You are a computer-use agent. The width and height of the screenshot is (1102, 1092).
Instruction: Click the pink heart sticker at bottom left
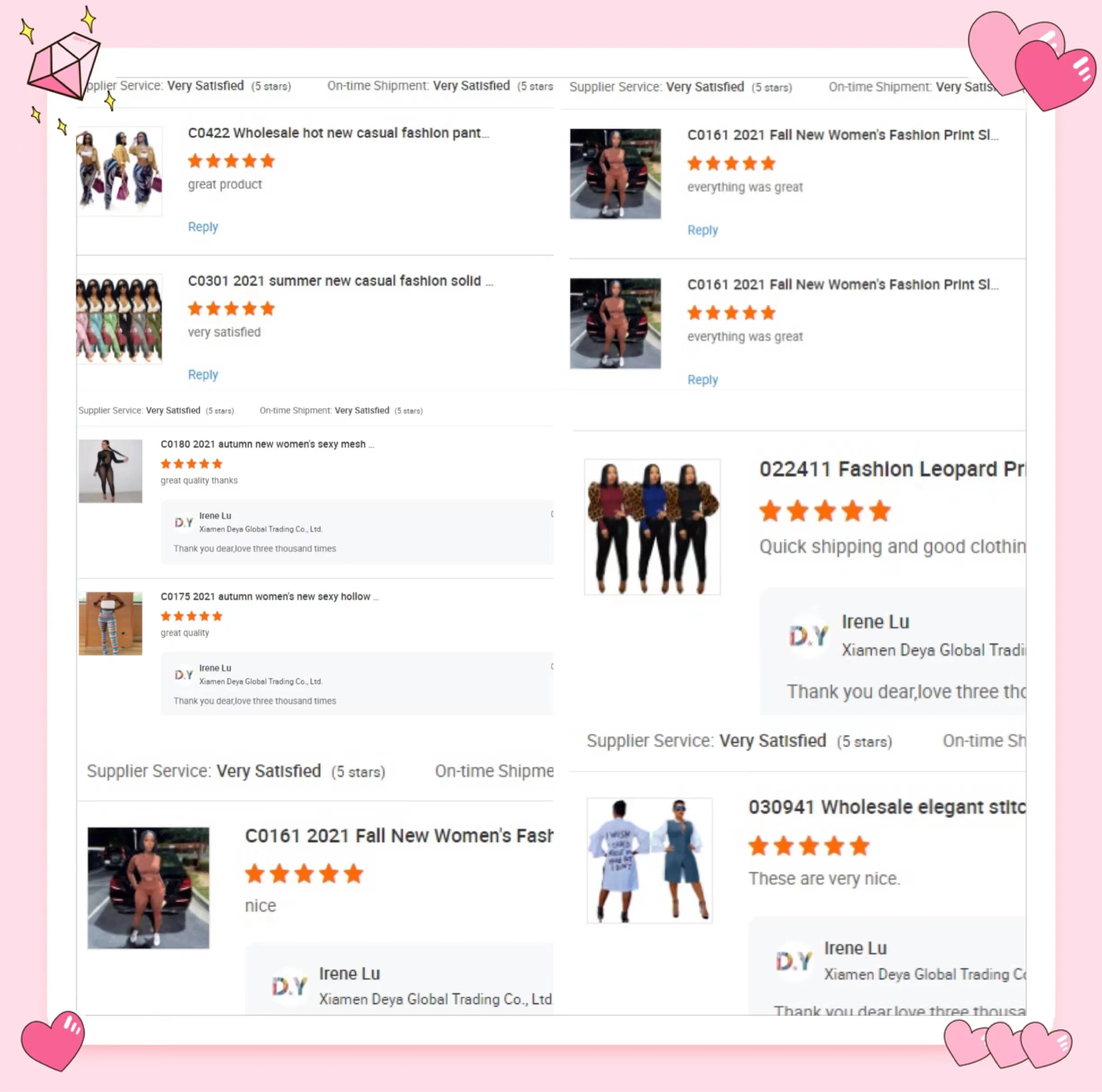pyautogui.click(x=53, y=1041)
